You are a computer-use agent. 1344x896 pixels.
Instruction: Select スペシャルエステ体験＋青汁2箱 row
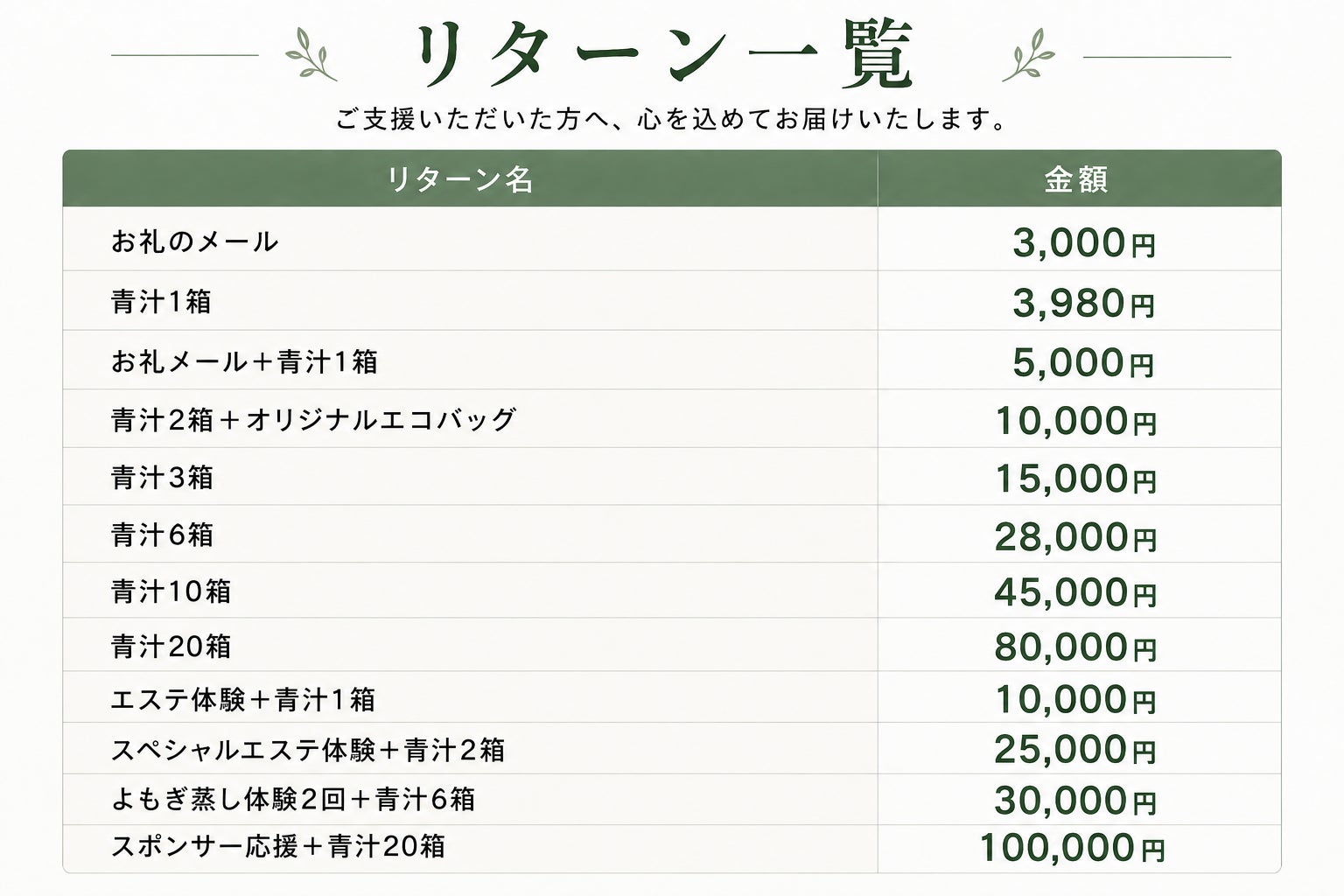tap(672, 749)
